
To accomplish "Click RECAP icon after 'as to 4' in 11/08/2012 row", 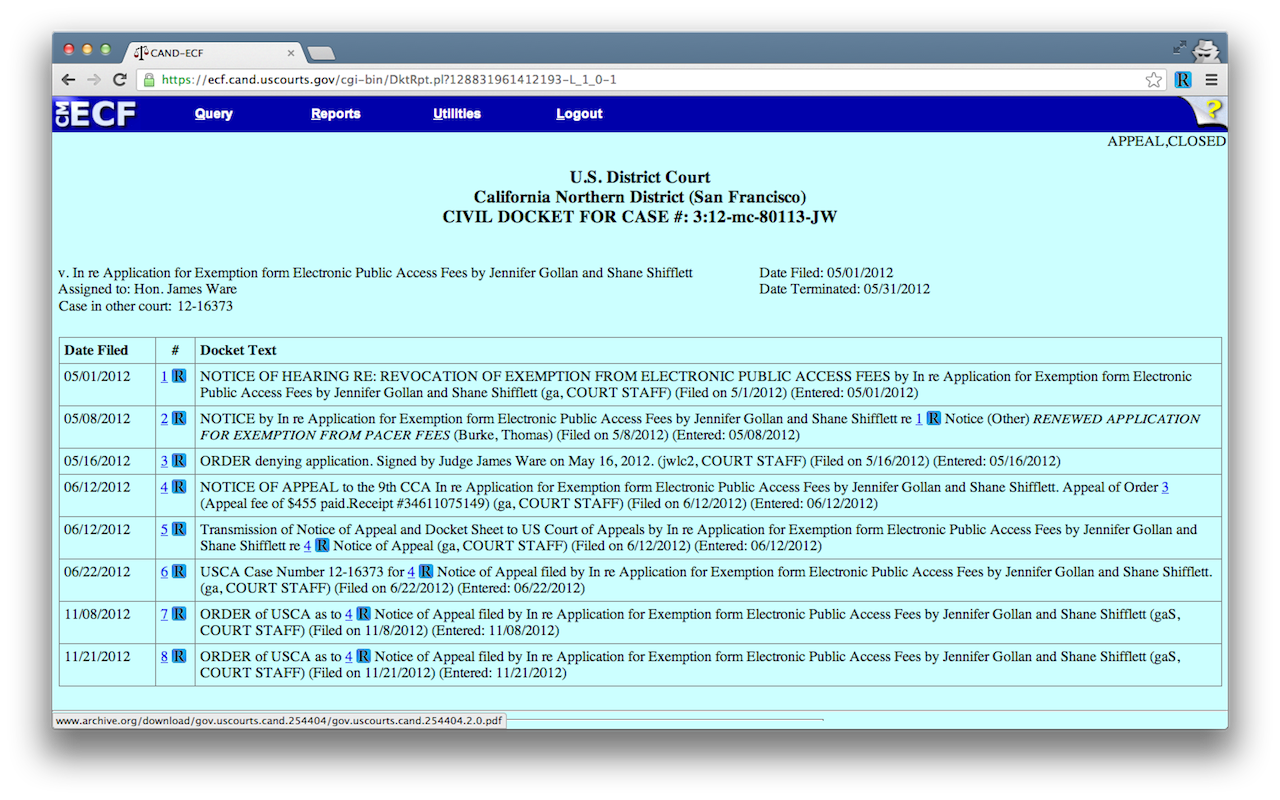I will point(364,614).
